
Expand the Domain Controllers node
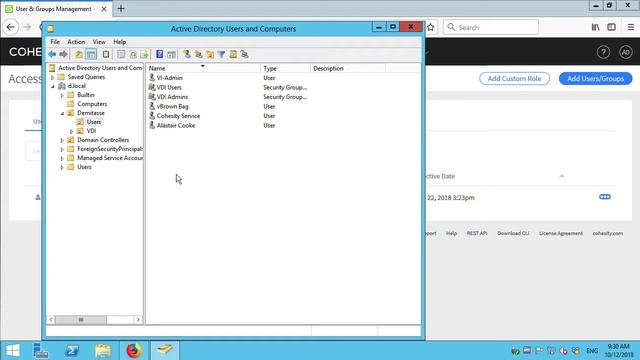(62, 140)
